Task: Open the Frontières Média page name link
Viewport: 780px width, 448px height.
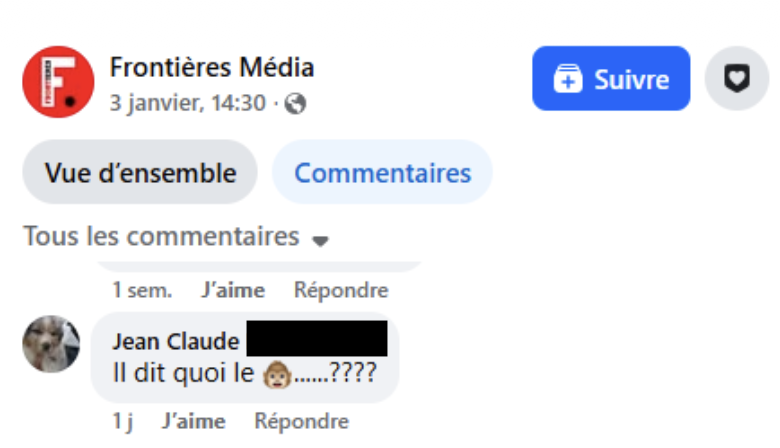Action: click(211, 67)
